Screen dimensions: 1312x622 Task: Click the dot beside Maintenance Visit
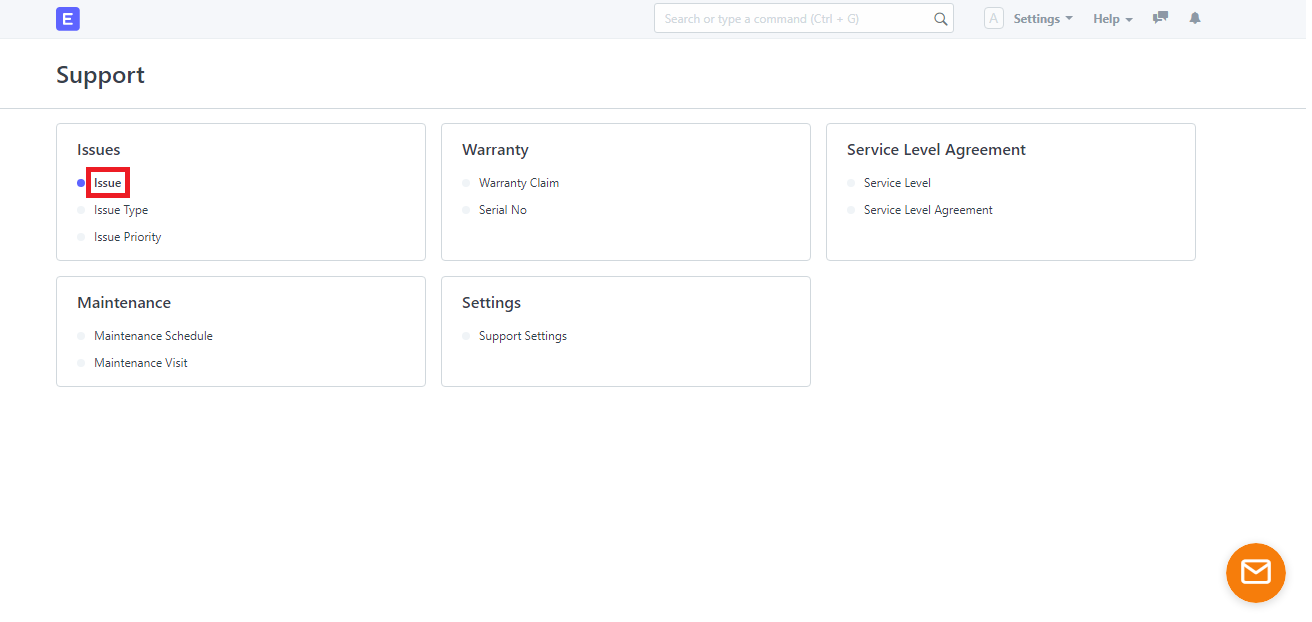point(81,363)
